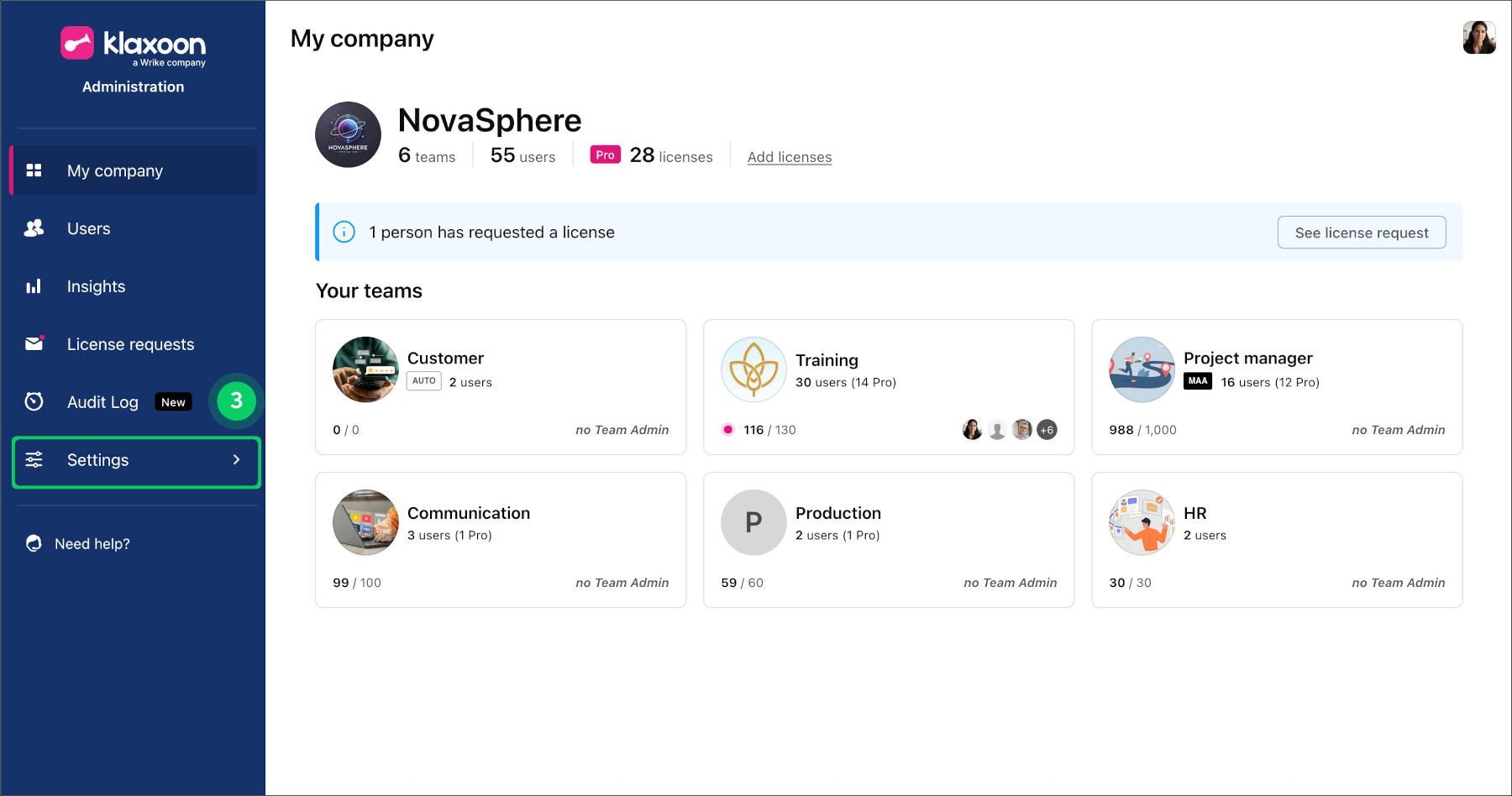Select the Production team P avatar
This screenshot has width=1512, height=796.
click(753, 522)
